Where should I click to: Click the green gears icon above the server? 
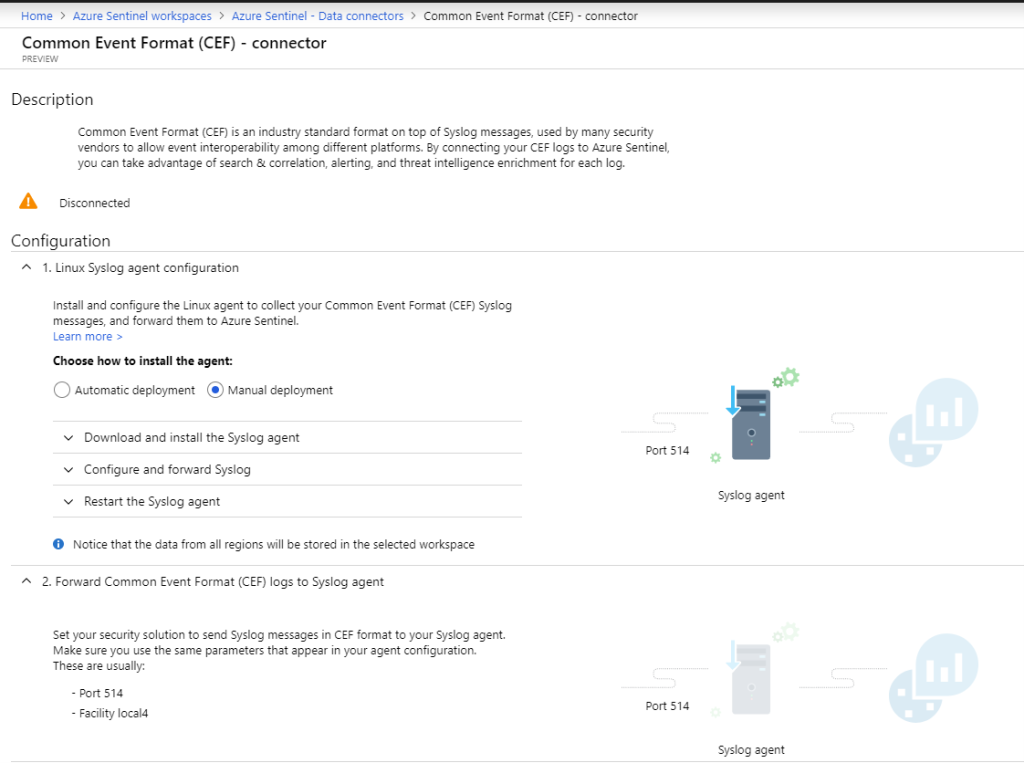click(786, 378)
